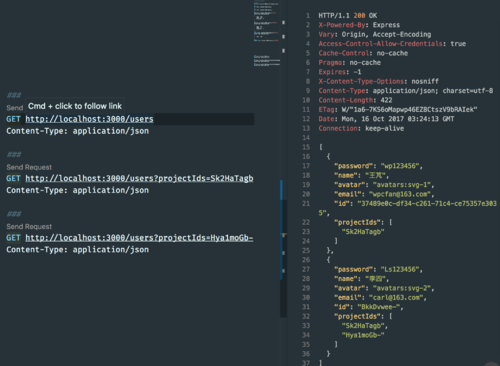Image resolution: width=500 pixels, height=366 pixels.
Task: Click the HTTP/1.1 200 OK status line
Action: [348, 16]
